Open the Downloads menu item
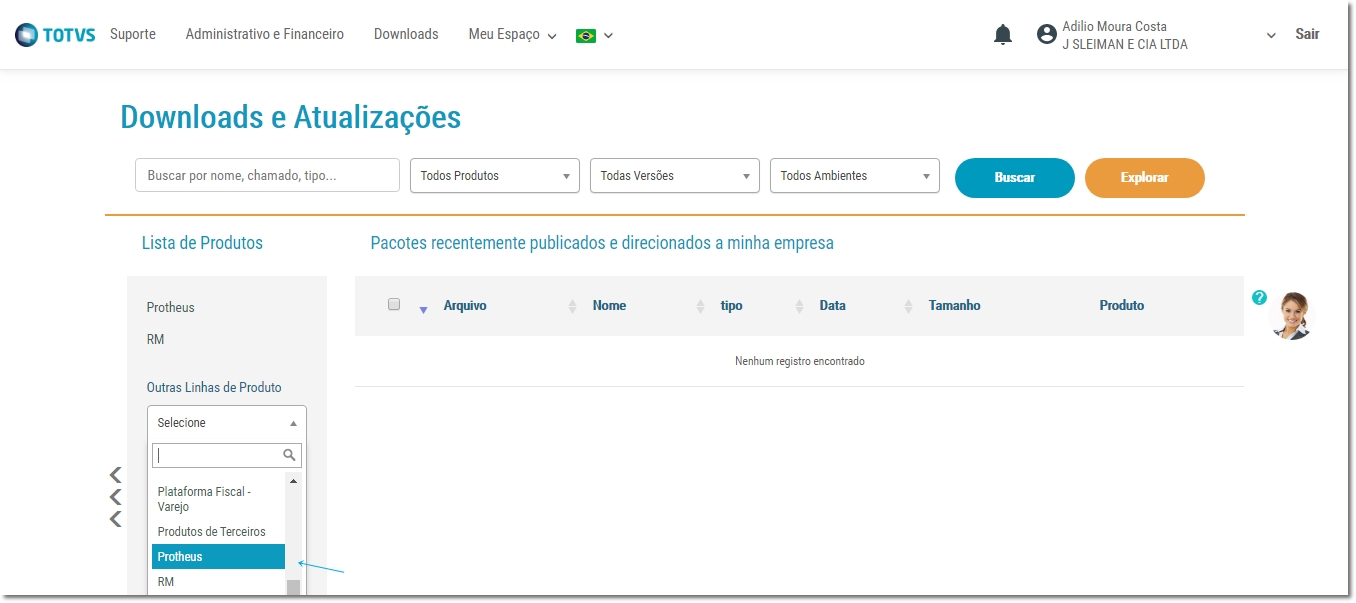This screenshot has width=1356, height=603. tap(406, 34)
